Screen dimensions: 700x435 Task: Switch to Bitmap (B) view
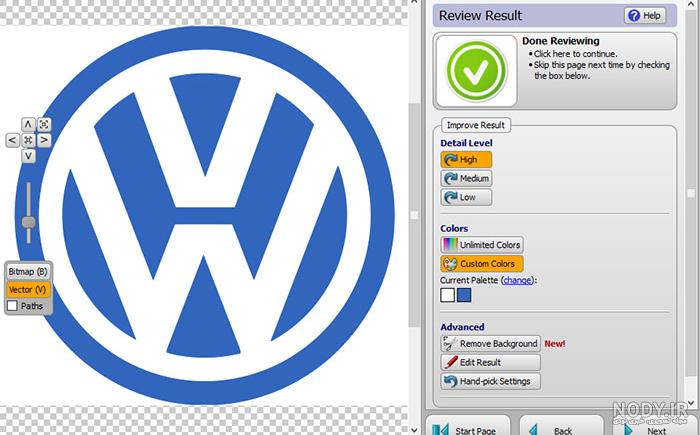(x=28, y=272)
